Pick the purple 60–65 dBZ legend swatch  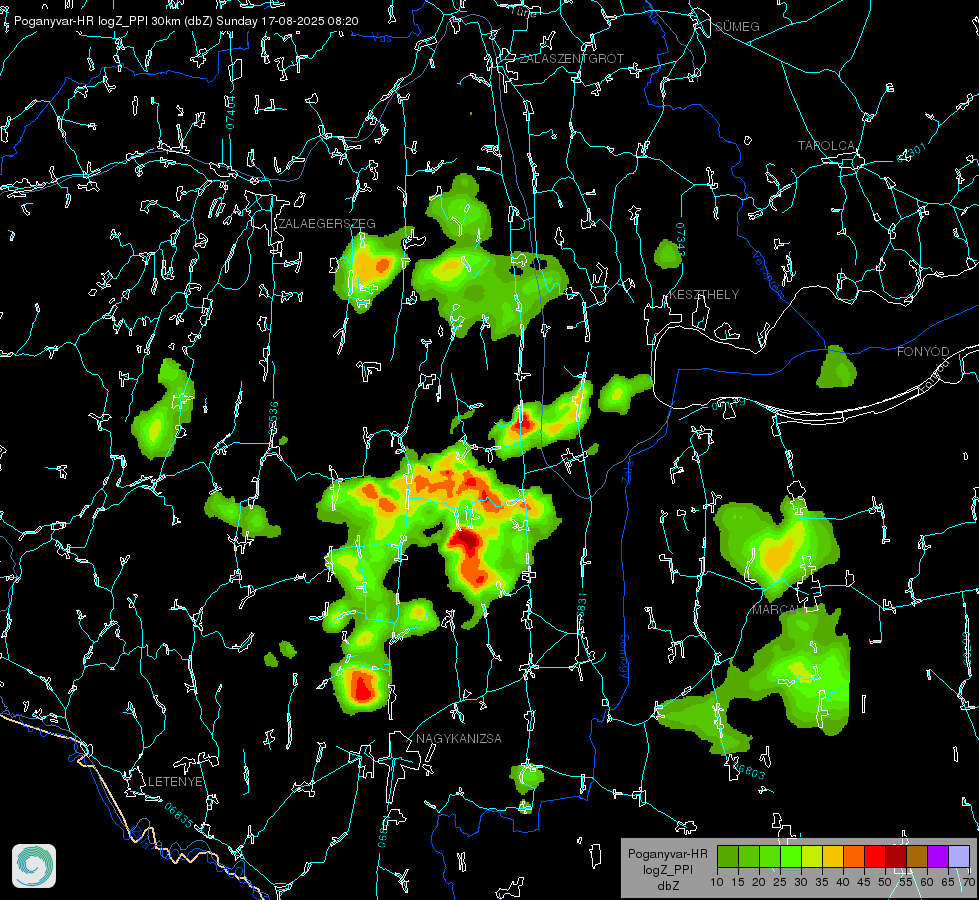(x=938, y=856)
